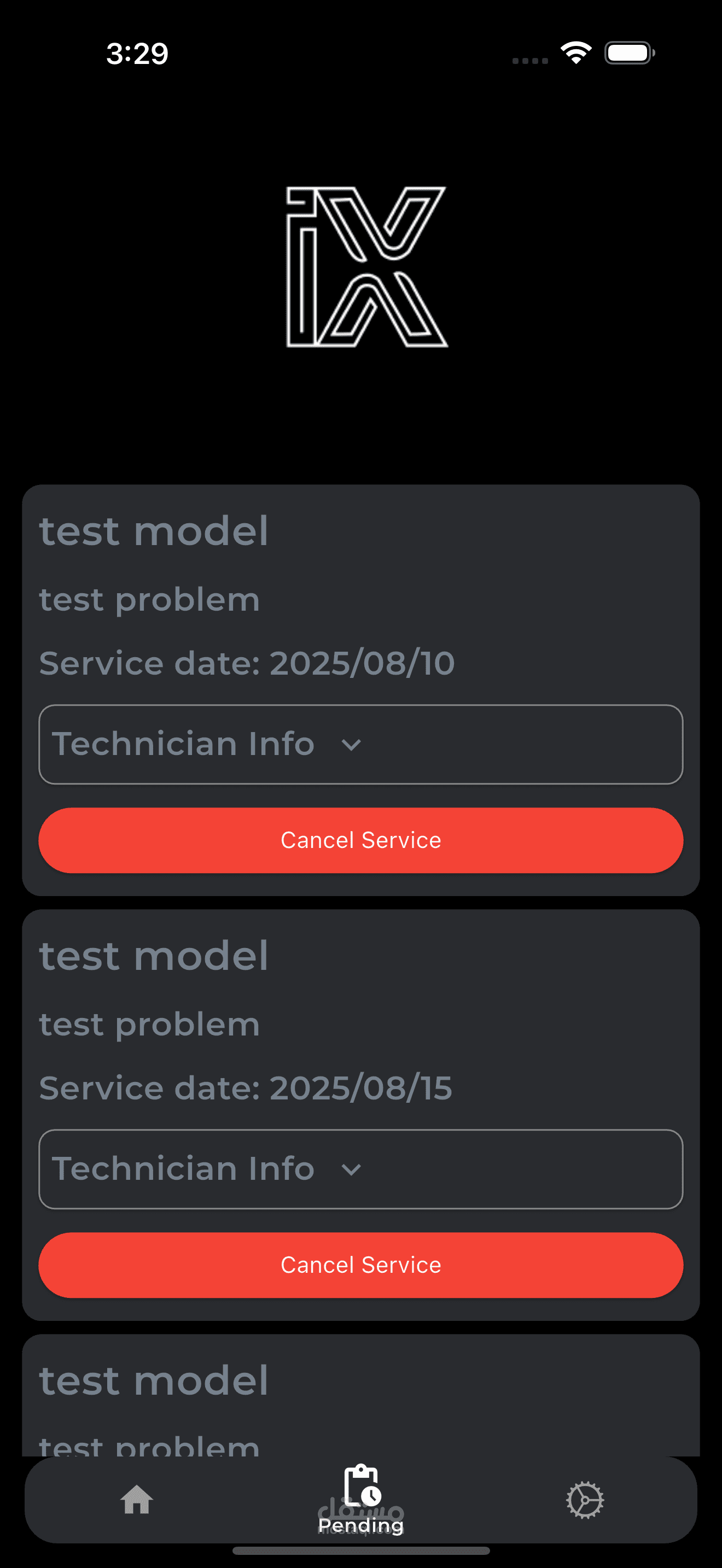
Task: Click the chevron arrow on the 2025/08/10 card
Action: 351,745
